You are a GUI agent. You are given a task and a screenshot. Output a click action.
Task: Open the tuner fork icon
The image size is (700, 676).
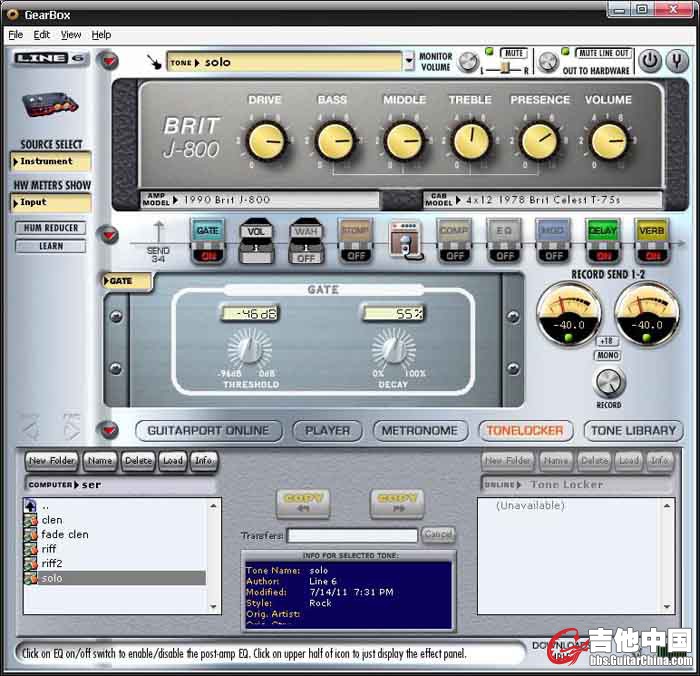click(677, 60)
